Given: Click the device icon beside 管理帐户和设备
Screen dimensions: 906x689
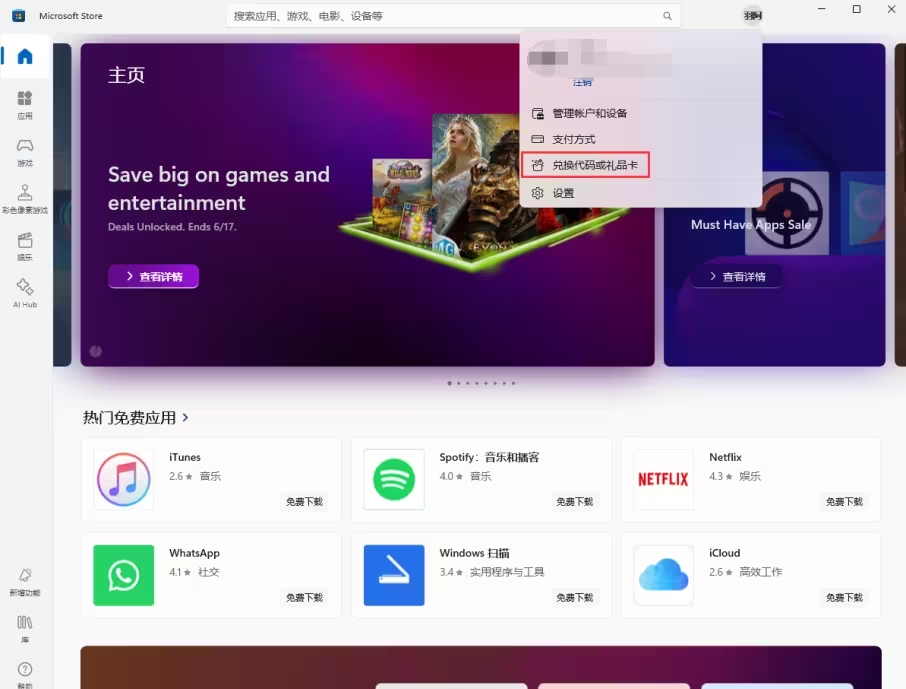Looking at the screenshot, I should pyautogui.click(x=537, y=113).
